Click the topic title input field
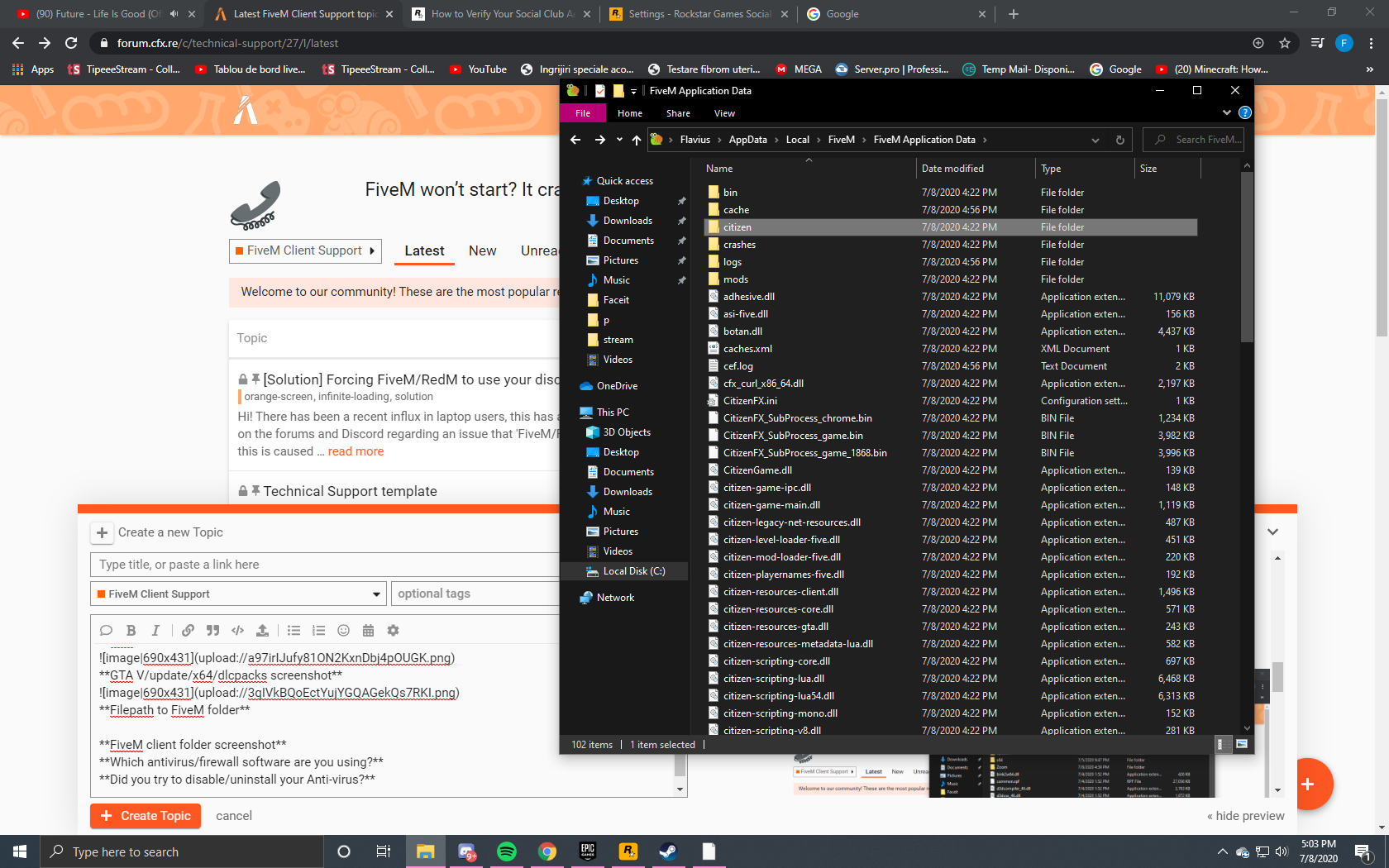The height and width of the screenshot is (868, 1389). (325, 565)
